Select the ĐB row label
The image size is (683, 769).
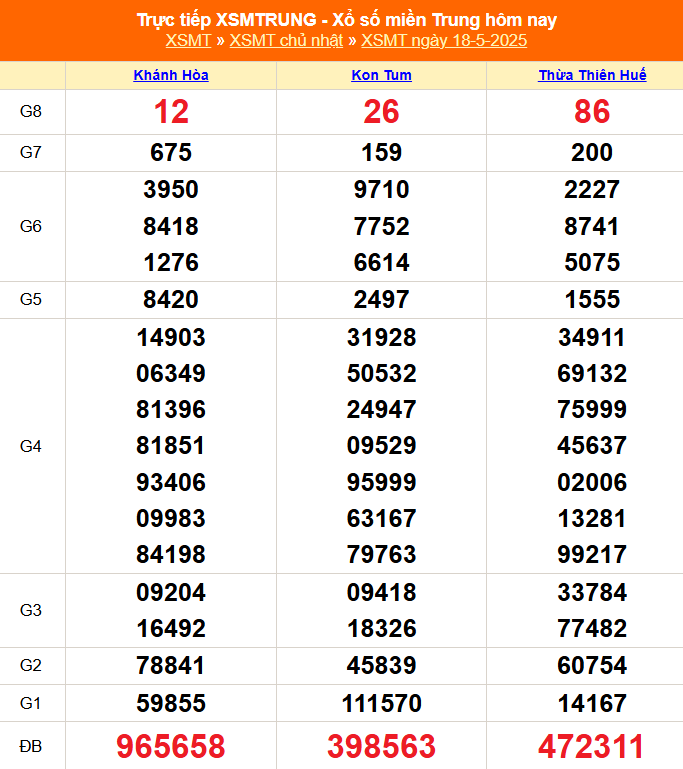31,746
